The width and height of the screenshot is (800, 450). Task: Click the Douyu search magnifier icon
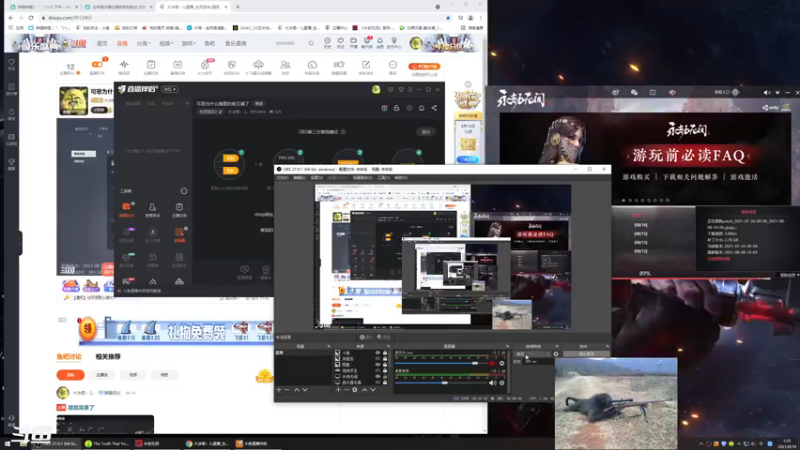click(x=311, y=43)
